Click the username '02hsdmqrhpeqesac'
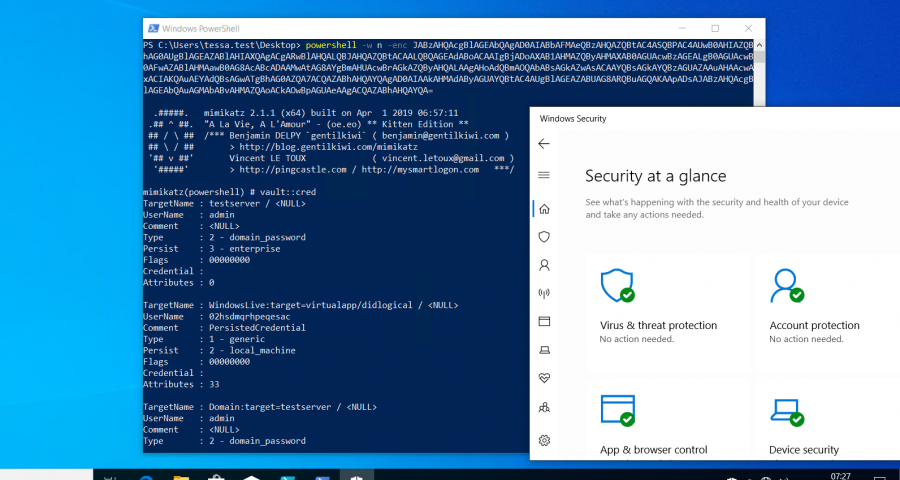900x480 pixels. pos(250,317)
